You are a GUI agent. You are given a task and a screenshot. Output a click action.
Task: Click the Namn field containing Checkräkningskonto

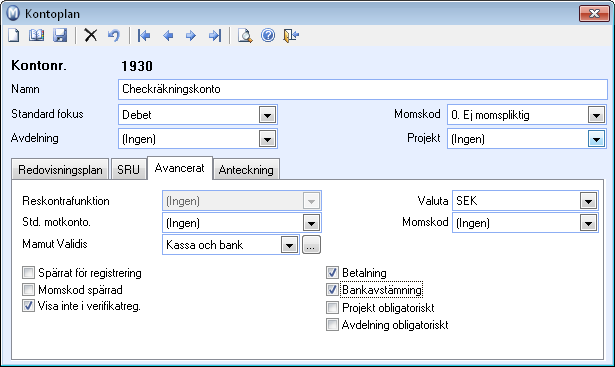pyautogui.click(x=363, y=89)
